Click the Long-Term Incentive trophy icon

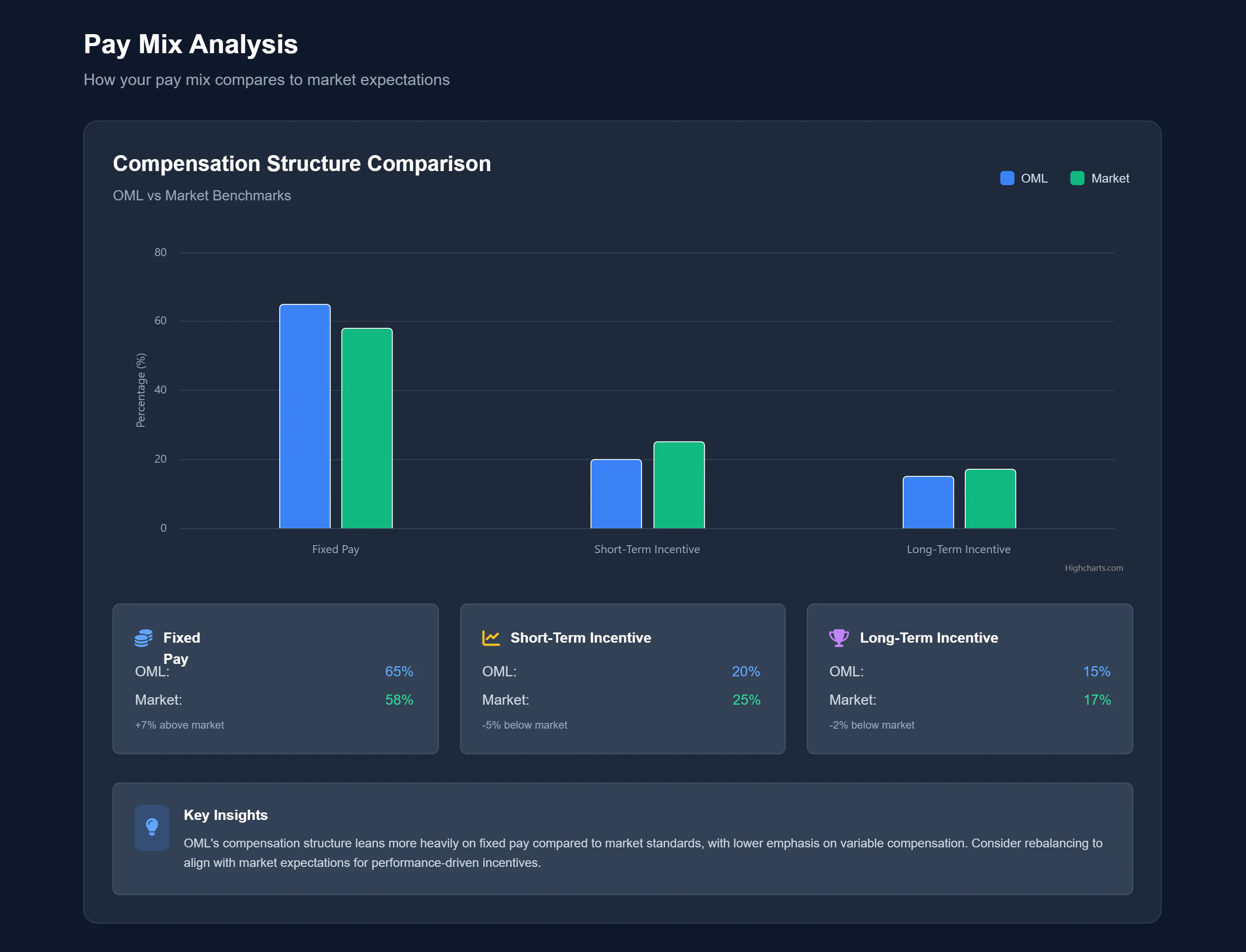[x=839, y=638]
